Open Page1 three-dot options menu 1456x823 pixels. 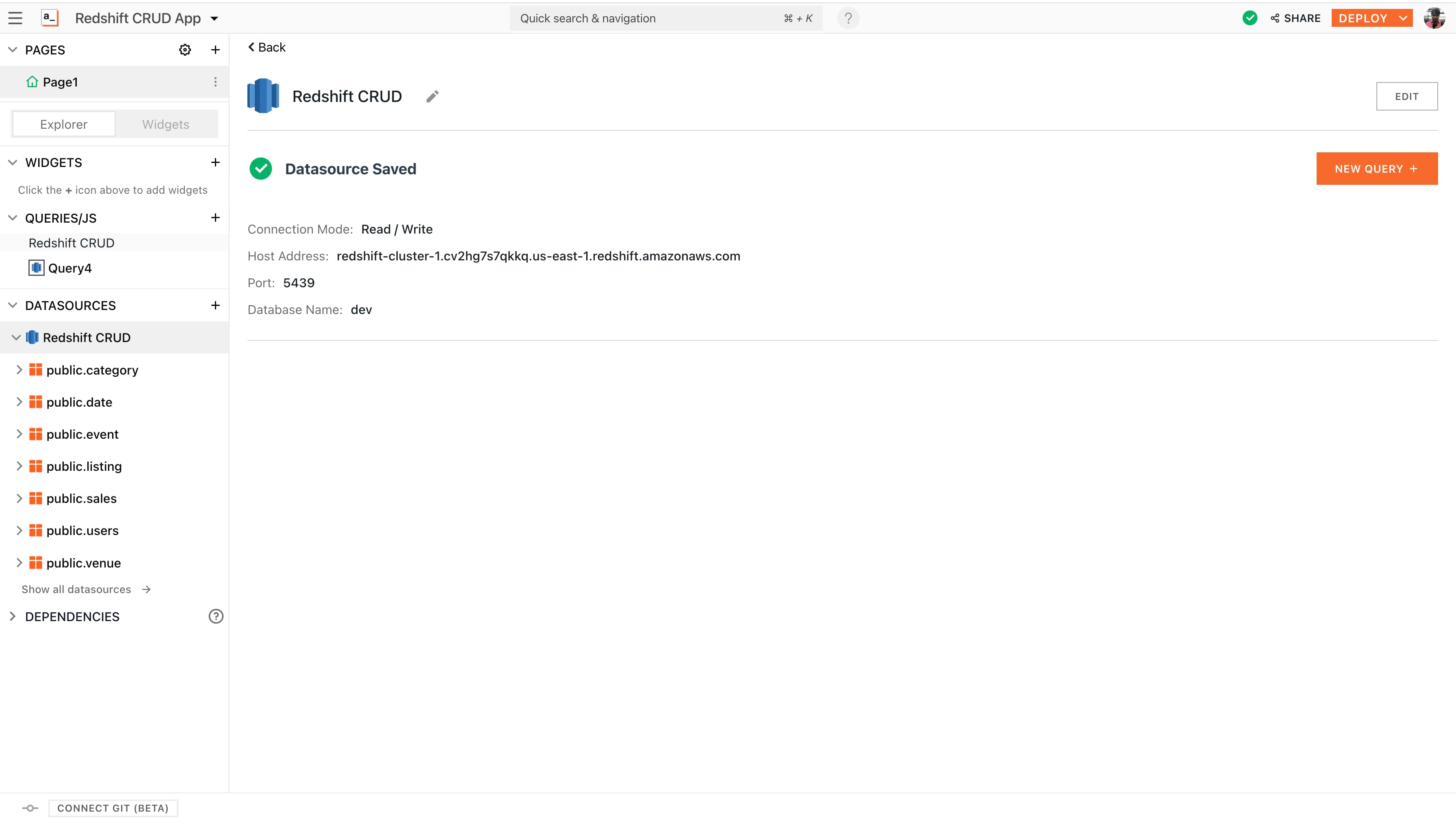(x=215, y=82)
